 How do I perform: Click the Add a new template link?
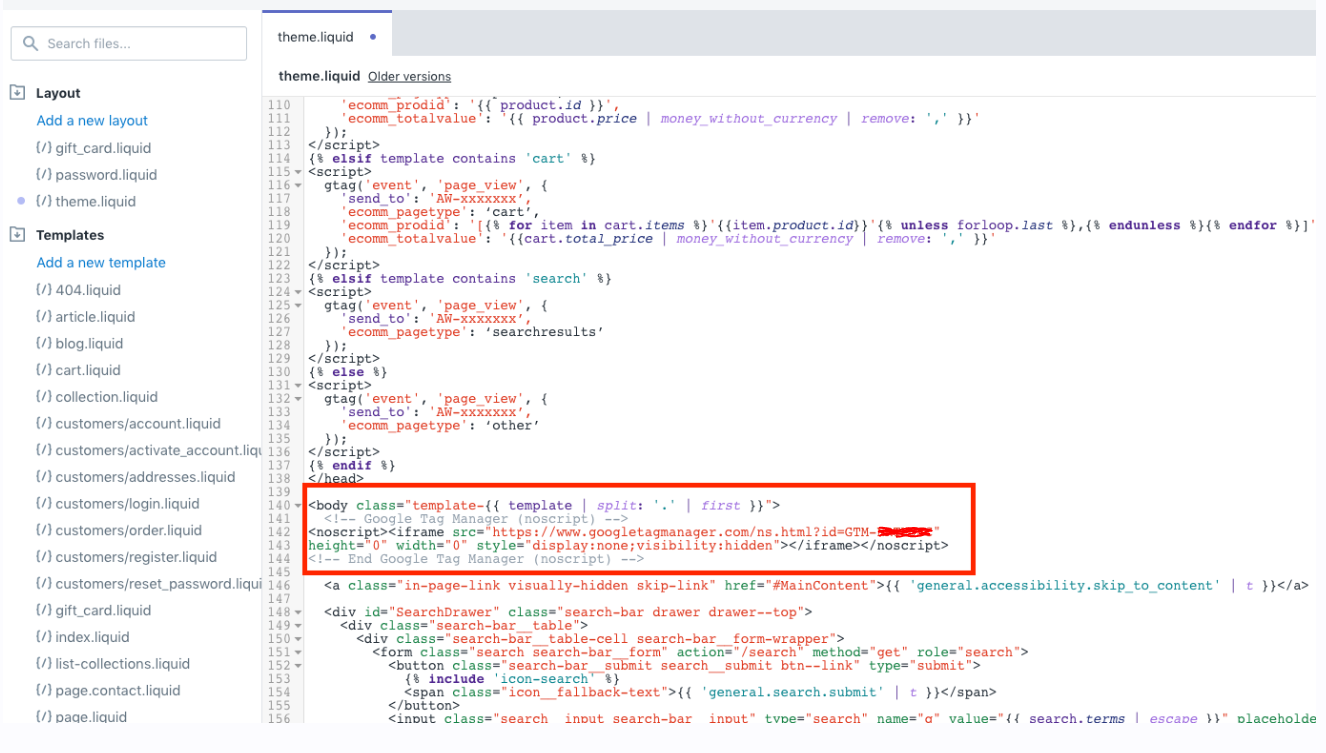coord(101,262)
